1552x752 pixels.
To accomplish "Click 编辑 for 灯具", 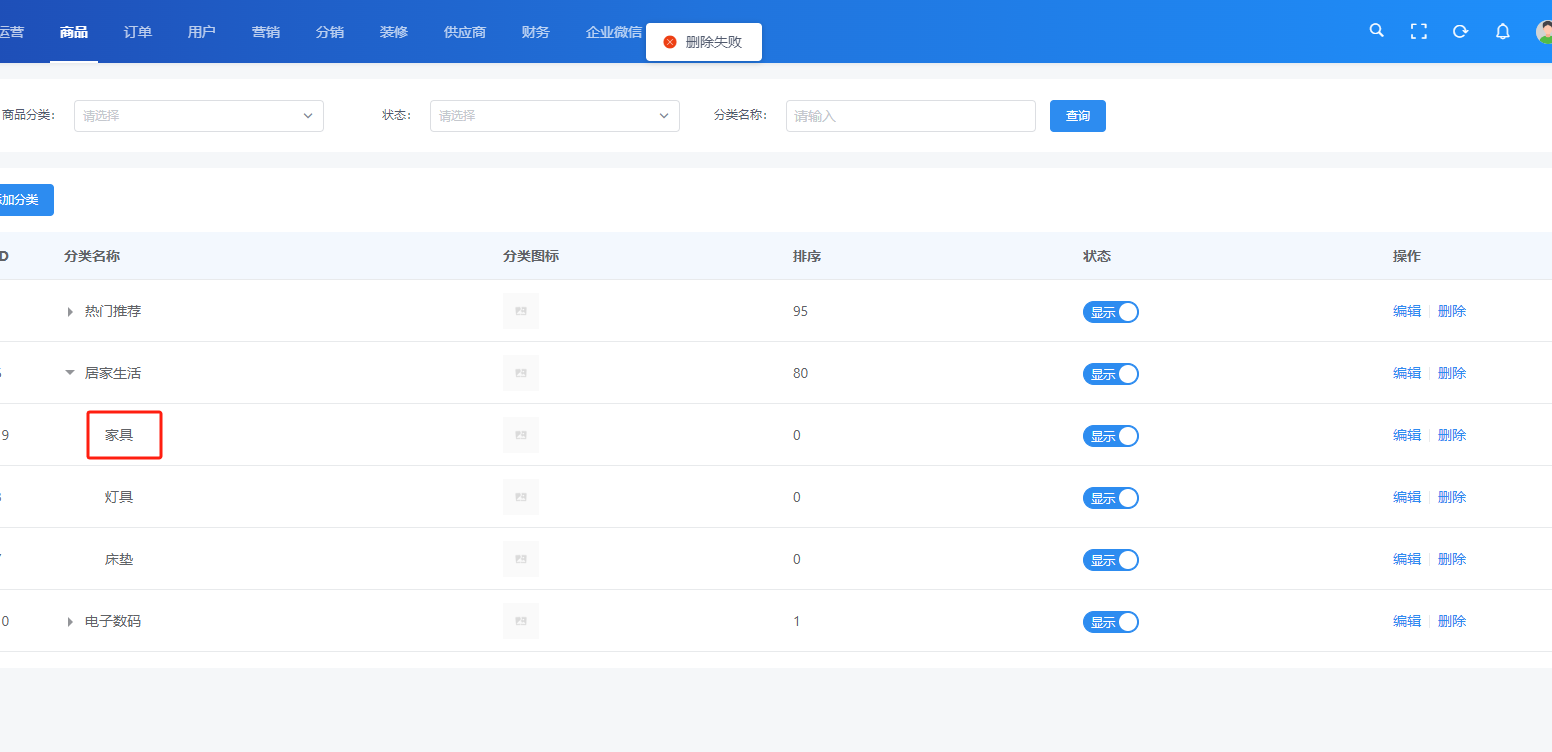I will pyautogui.click(x=1407, y=497).
